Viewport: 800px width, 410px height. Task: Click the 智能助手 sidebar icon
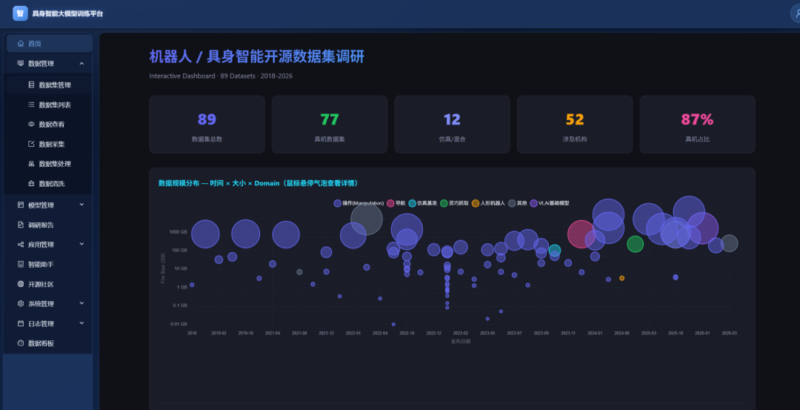(x=20, y=264)
